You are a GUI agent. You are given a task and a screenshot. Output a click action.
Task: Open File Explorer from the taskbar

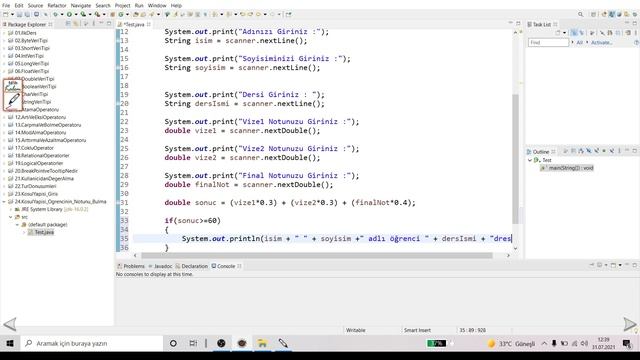click(262, 344)
